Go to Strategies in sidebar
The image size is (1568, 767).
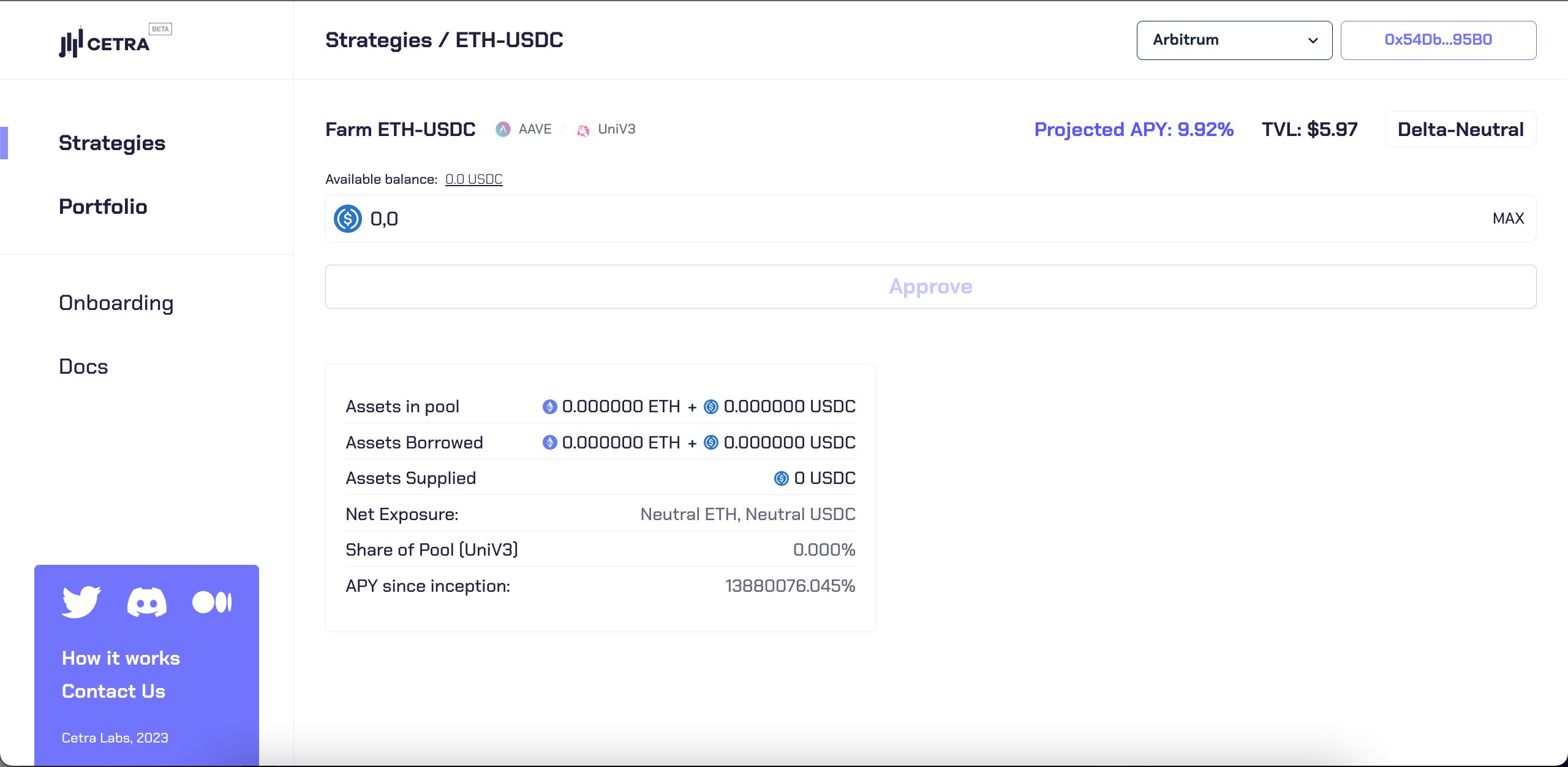(112, 143)
